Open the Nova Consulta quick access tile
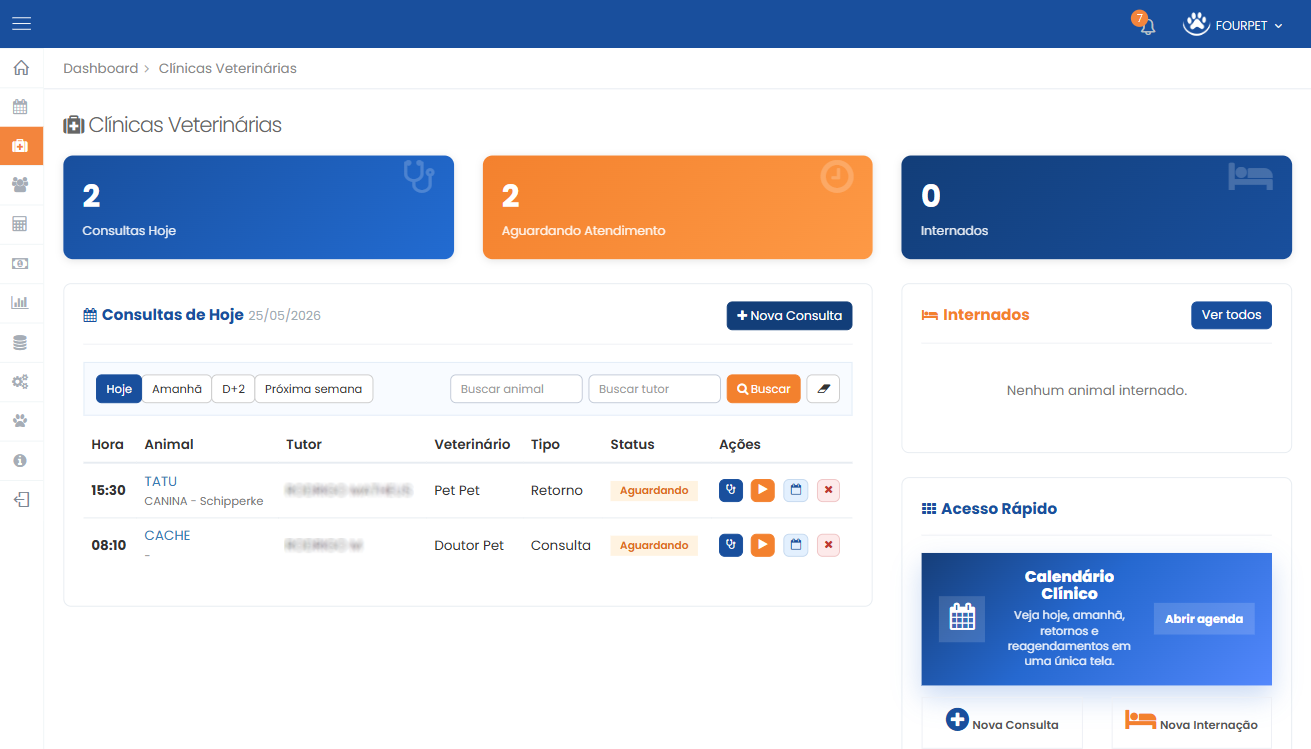This screenshot has width=1311, height=749. (1002, 722)
